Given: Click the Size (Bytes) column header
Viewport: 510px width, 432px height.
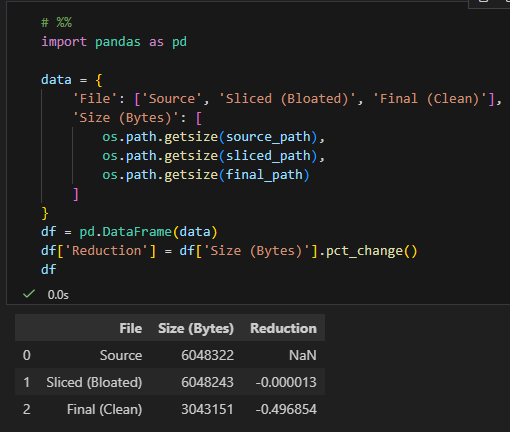Looking at the screenshot, I should pos(196,328).
